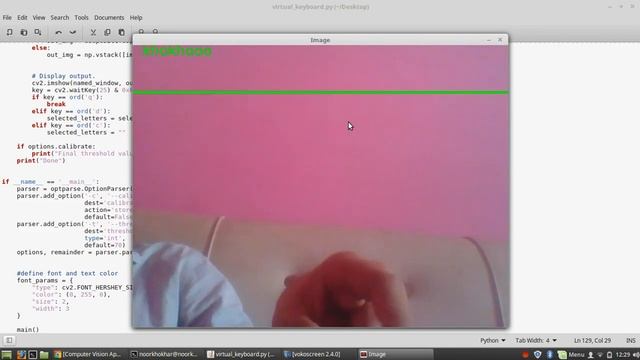The image size is (640, 360).
Task: Open the Documents menu
Action: pyautogui.click(x=109, y=18)
